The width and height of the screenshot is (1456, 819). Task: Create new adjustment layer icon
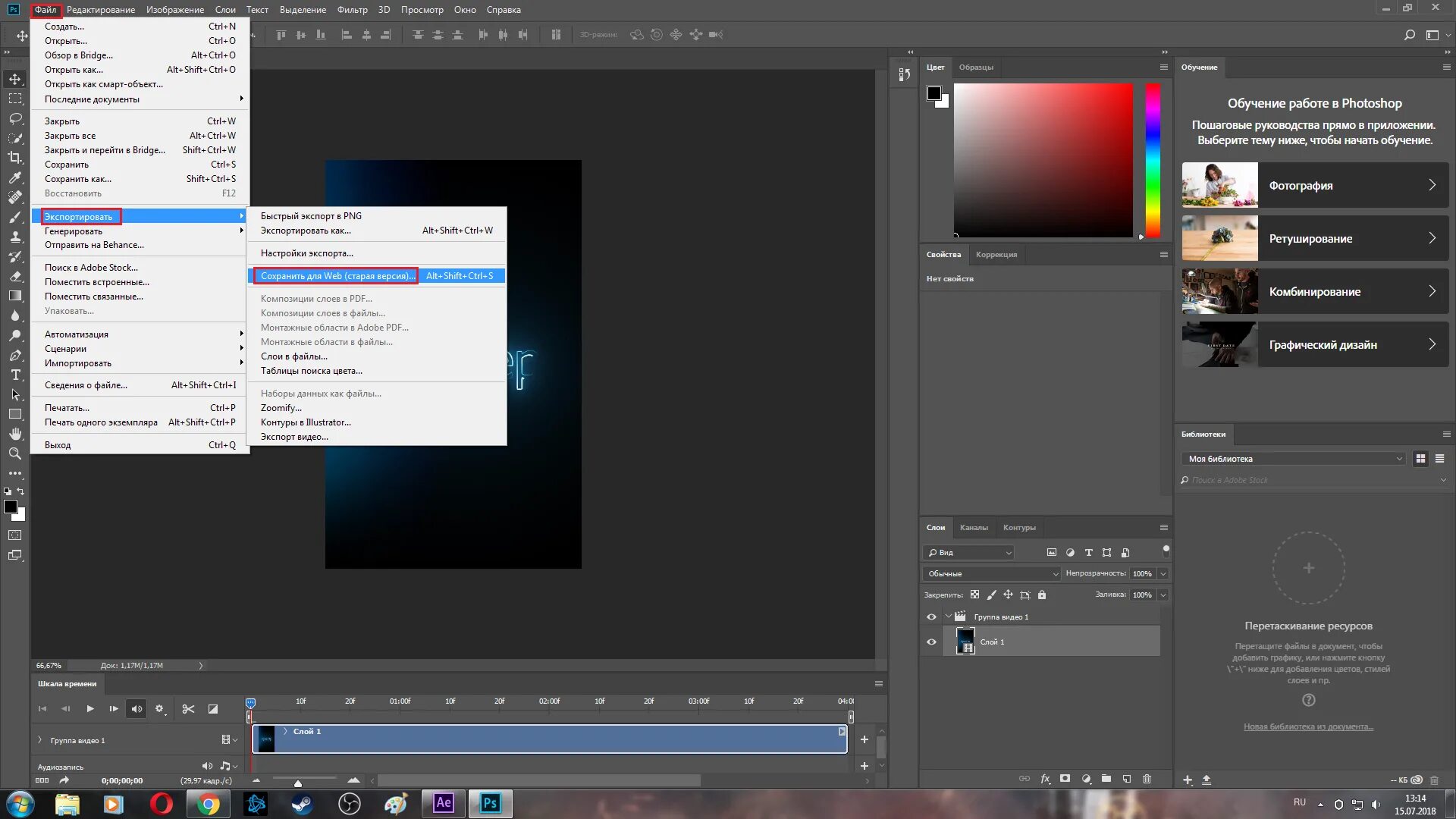(1086, 779)
